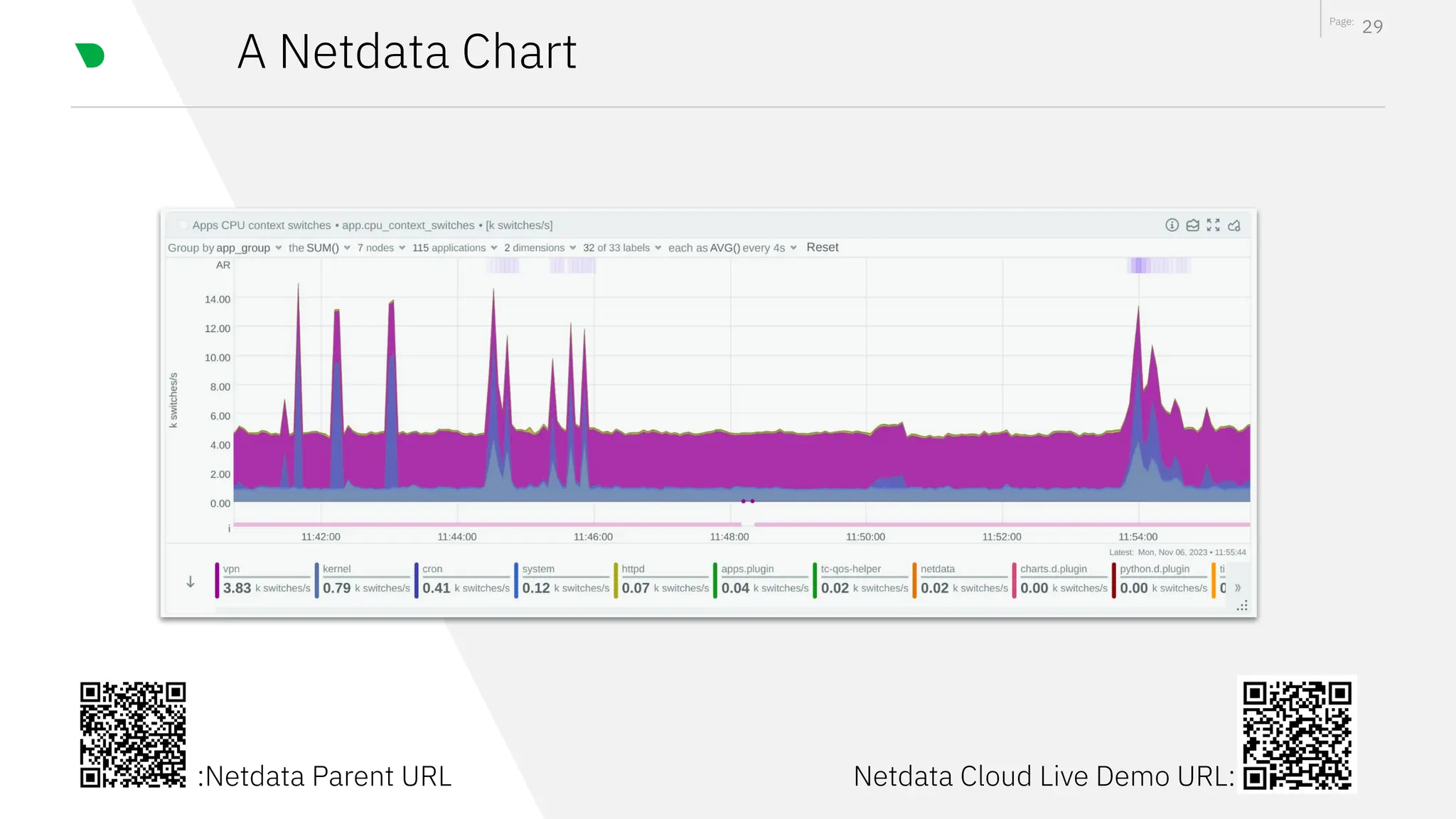
Task: Click the blue kernel color bar
Action: [316, 580]
